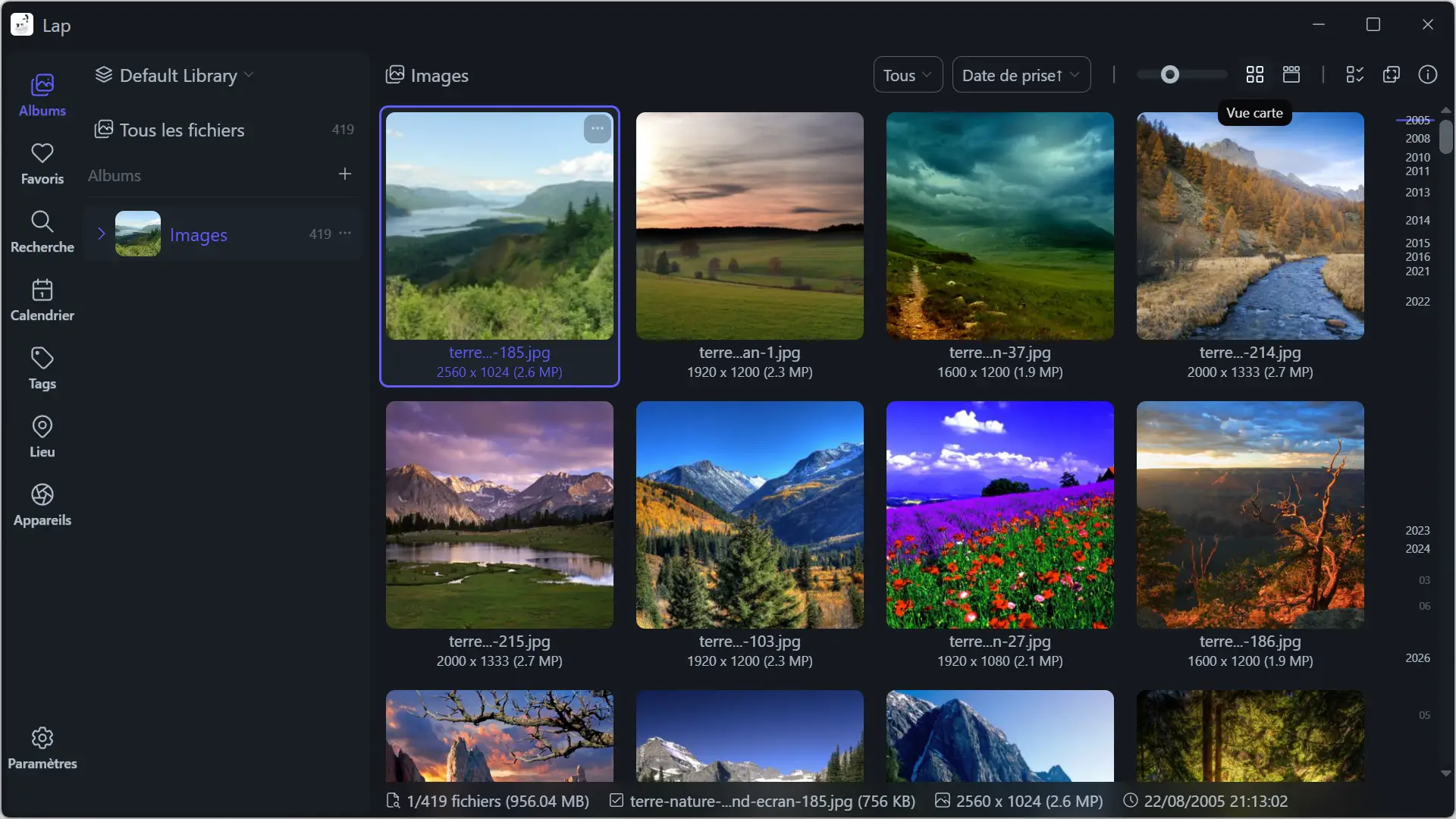Click the status text 1/419 fichiers (956.04 MB)

497,801
